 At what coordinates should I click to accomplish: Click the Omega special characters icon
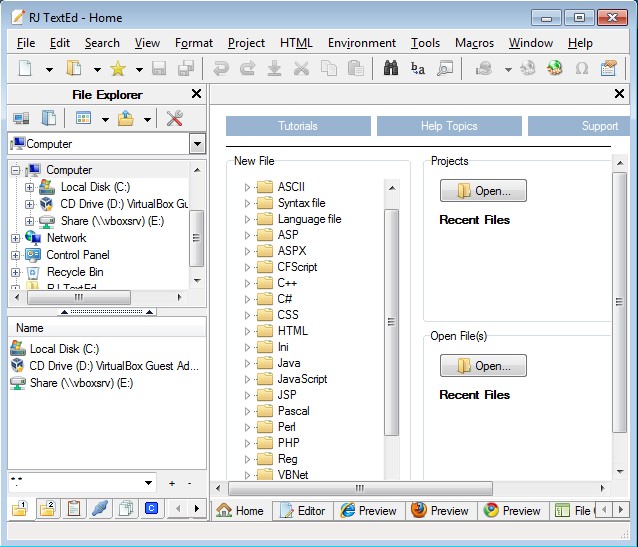[x=582, y=69]
